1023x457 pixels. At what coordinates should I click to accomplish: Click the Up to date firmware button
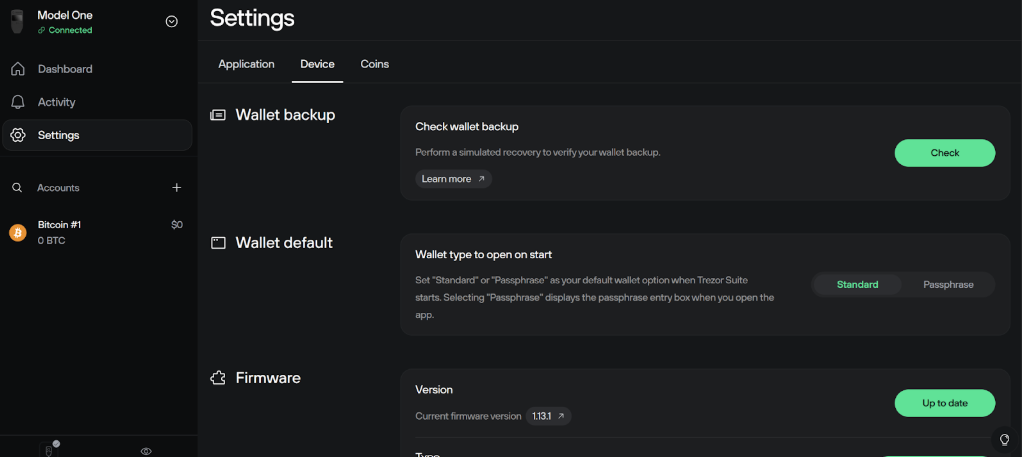[x=944, y=403]
